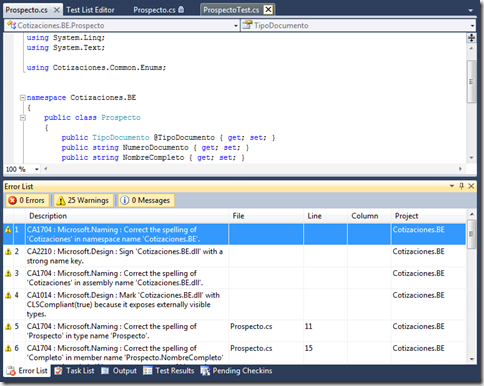Close the Error List panel
484x386 pixels.
coord(471,186)
